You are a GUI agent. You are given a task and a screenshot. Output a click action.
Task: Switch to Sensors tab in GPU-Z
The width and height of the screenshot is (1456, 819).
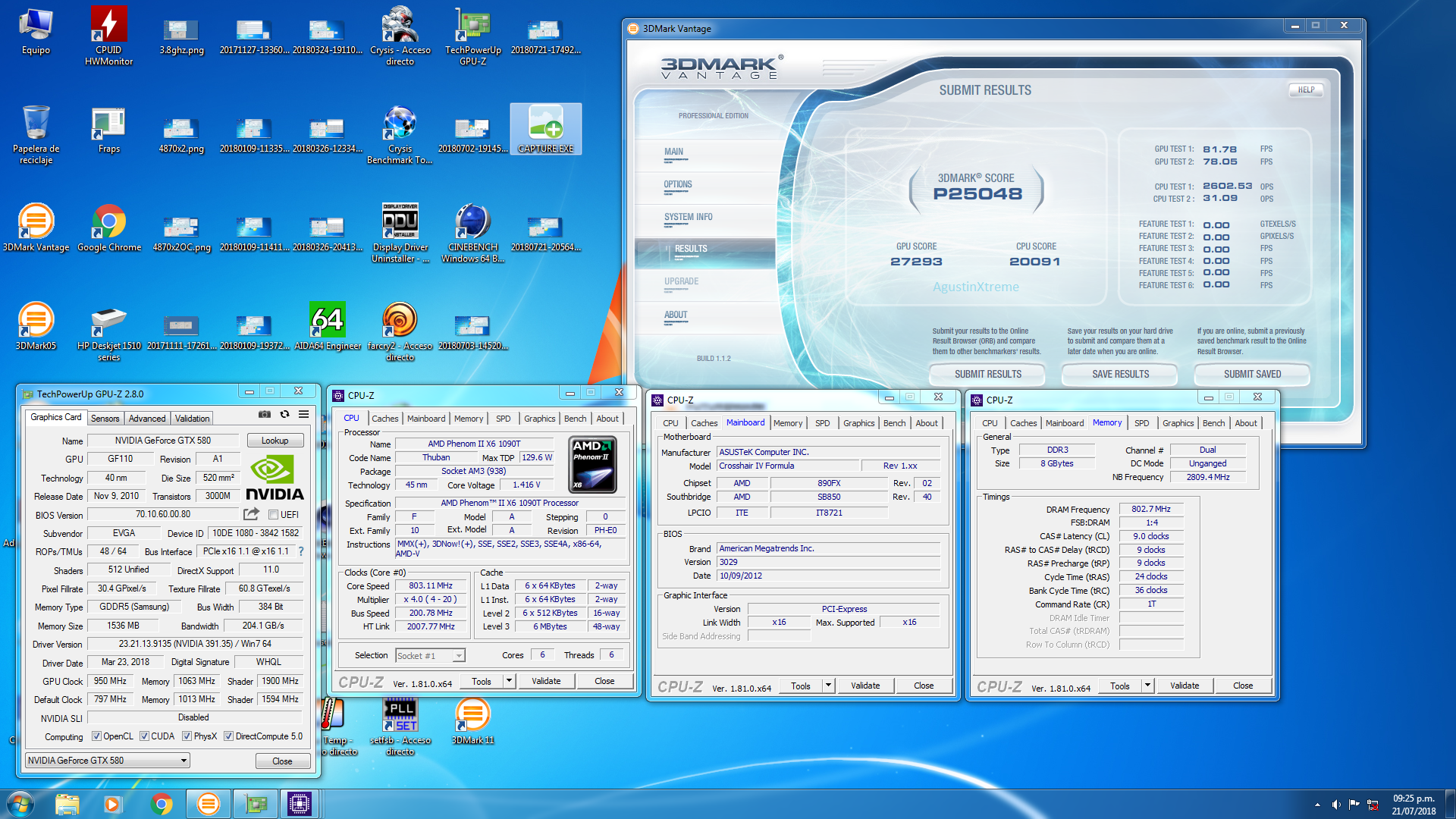(x=105, y=419)
